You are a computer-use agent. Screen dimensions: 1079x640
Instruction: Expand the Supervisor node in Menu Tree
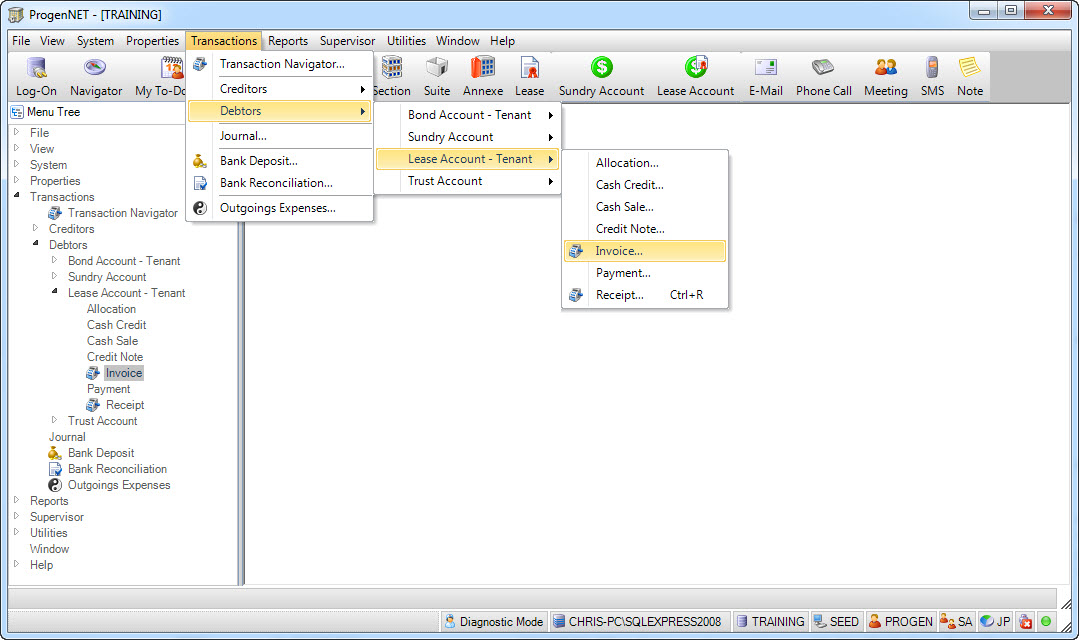coord(17,516)
